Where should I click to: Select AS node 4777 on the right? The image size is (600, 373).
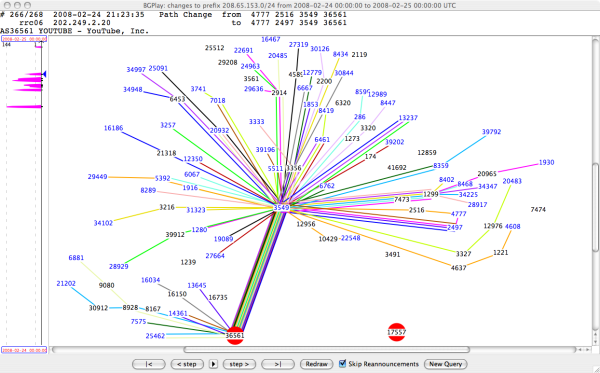[x=458, y=214]
